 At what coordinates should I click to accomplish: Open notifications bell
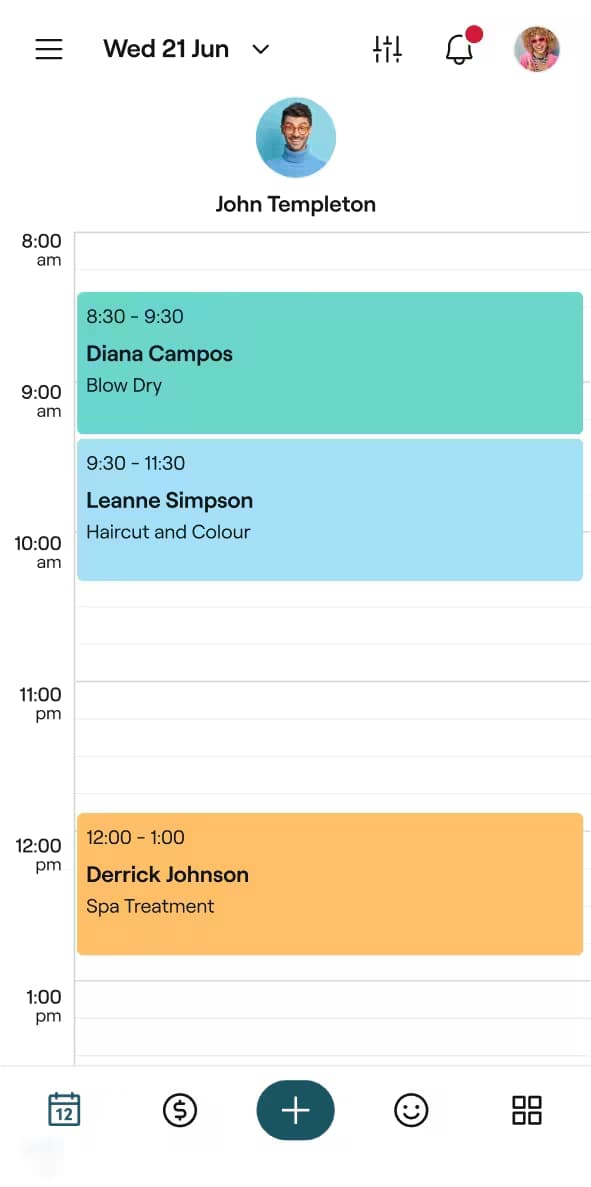coord(459,49)
